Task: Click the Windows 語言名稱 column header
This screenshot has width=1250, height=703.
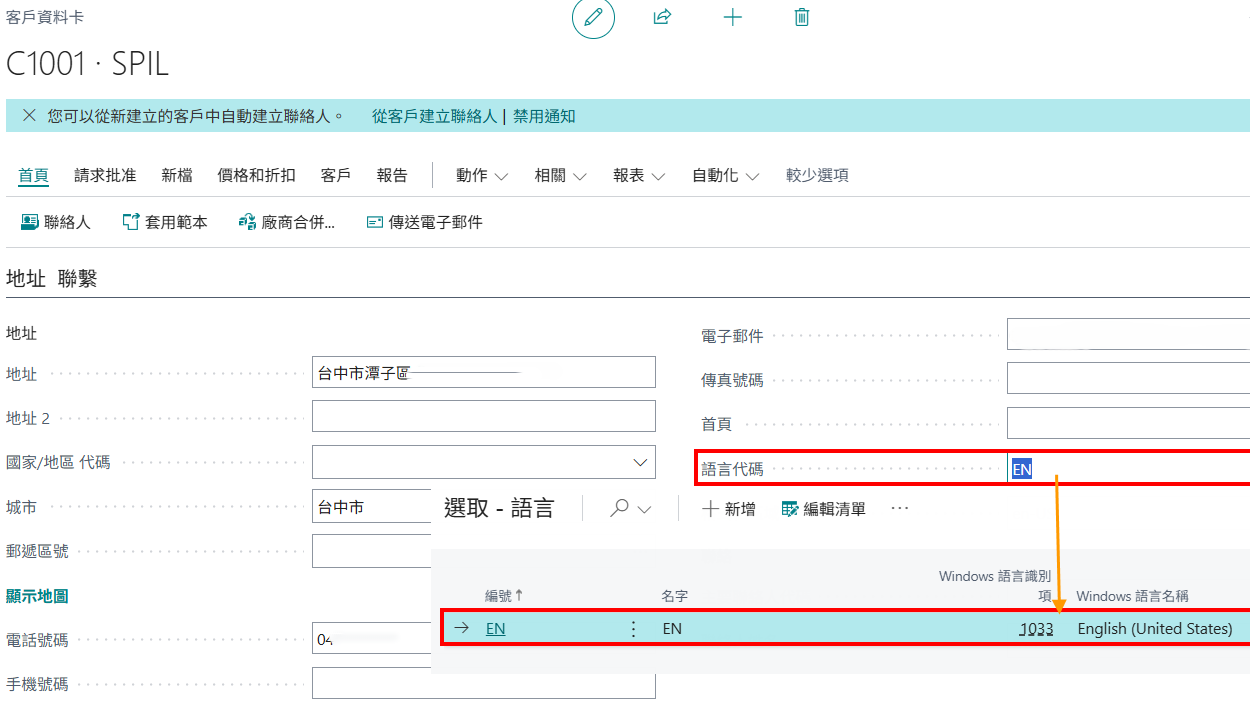Action: pyautogui.click(x=1132, y=595)
